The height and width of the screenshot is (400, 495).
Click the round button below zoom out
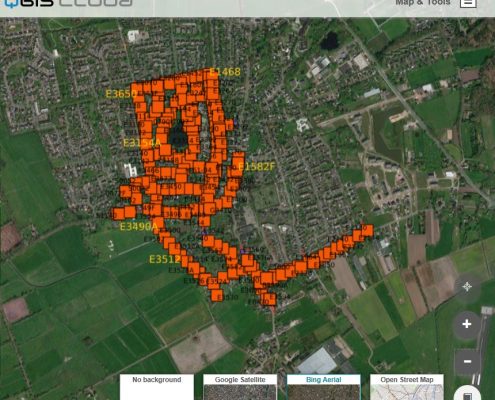point(467,394)
